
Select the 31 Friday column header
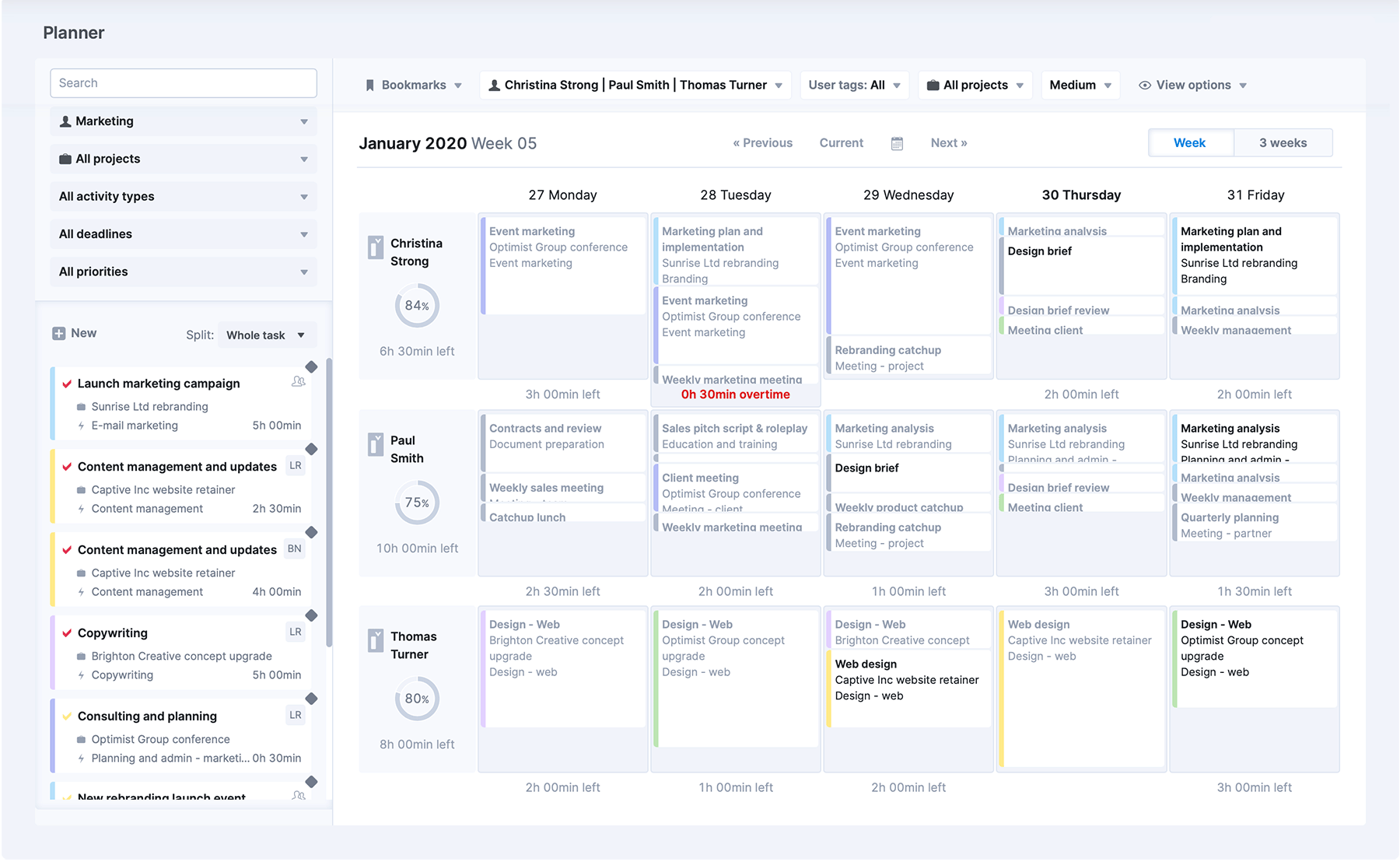(1255, 195)
